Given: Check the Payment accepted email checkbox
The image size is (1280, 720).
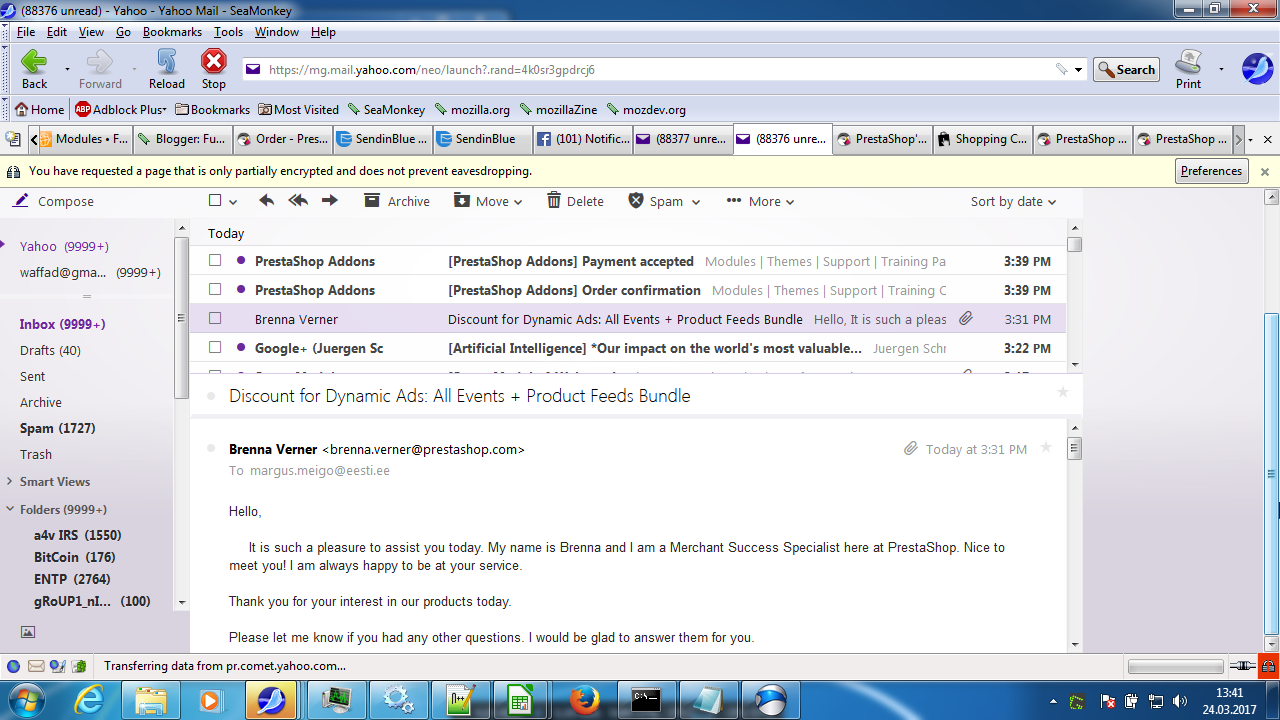Looking at the screenshot, I should coord(215,261).
